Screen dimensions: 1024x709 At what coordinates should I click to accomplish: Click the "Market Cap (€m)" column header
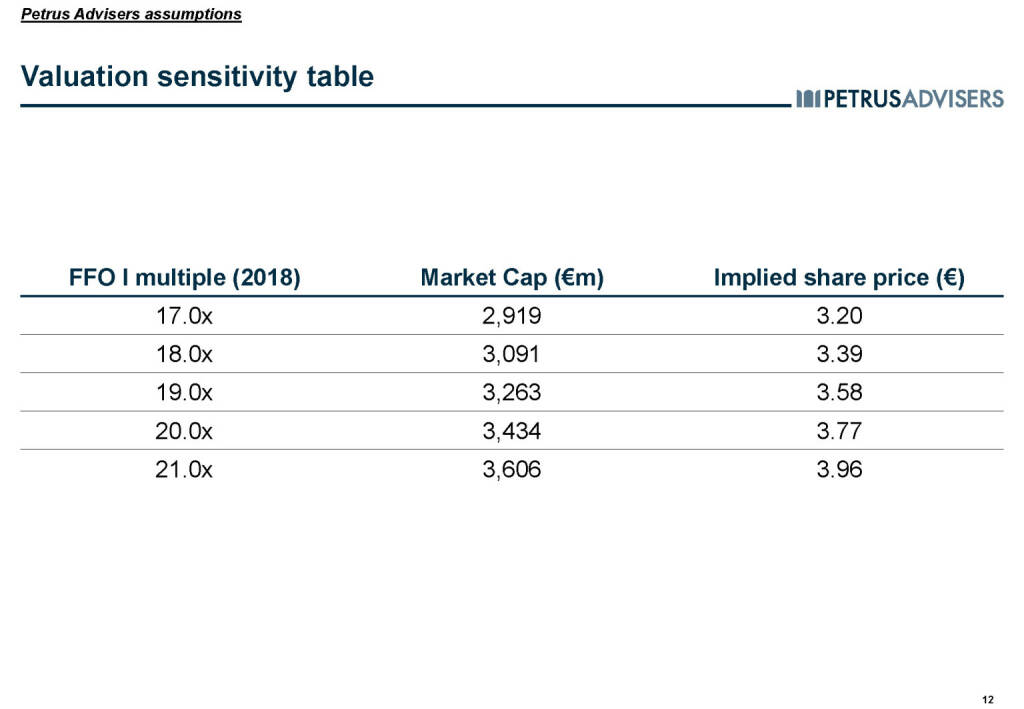[x=512, y=278]
